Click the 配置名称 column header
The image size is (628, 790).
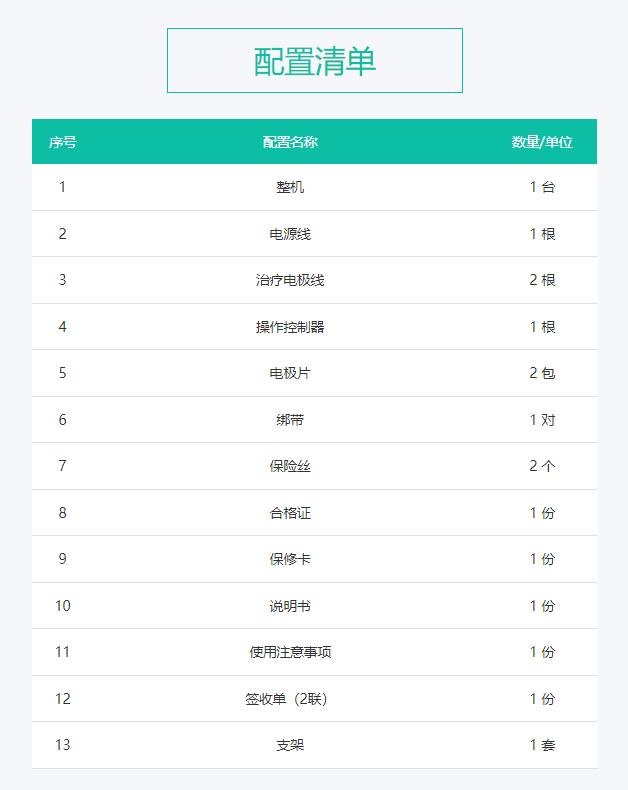point(290,142)
